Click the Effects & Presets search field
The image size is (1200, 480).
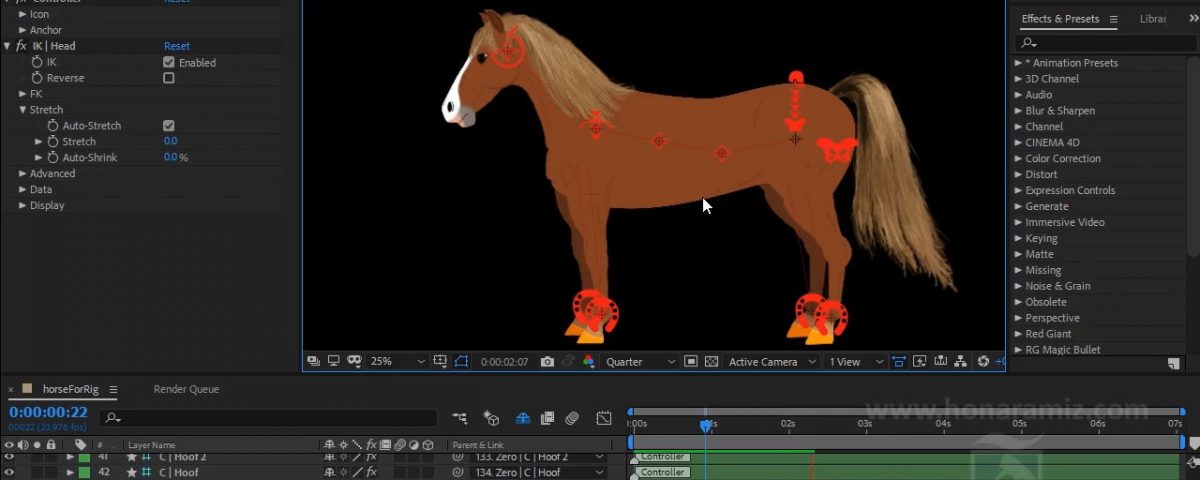(1104, 43)
